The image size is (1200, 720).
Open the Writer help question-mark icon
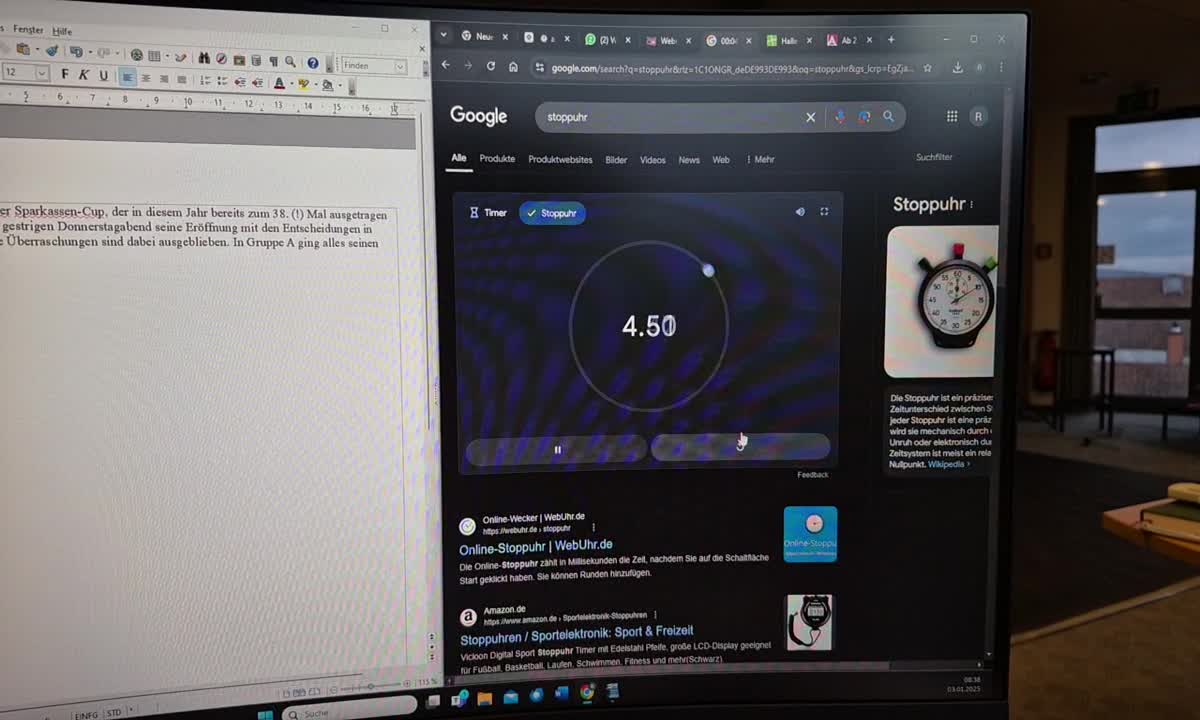click(x=313, y=63)
